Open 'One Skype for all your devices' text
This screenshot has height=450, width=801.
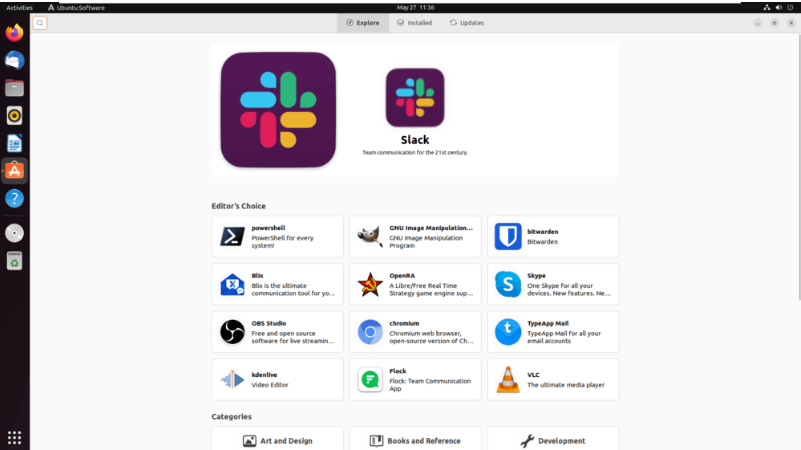[569, 290]
